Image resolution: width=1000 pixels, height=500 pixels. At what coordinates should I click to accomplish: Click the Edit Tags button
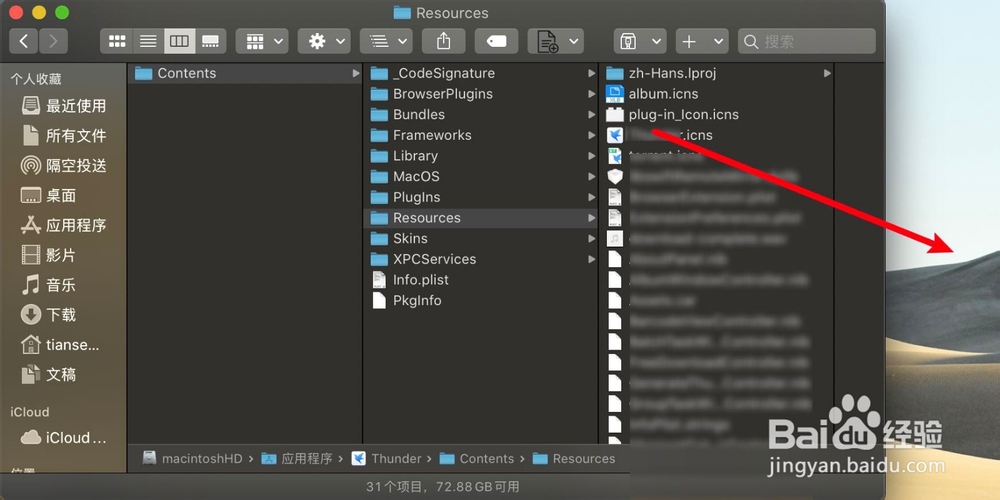click(x=496, y=41)
